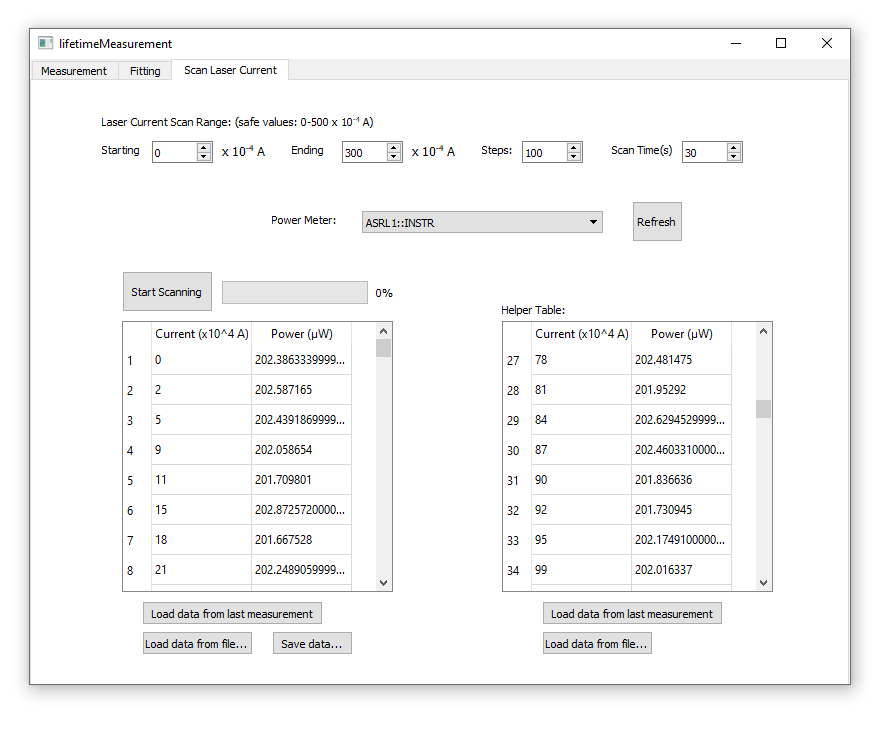Click the scan progress bar

[294, 292]
